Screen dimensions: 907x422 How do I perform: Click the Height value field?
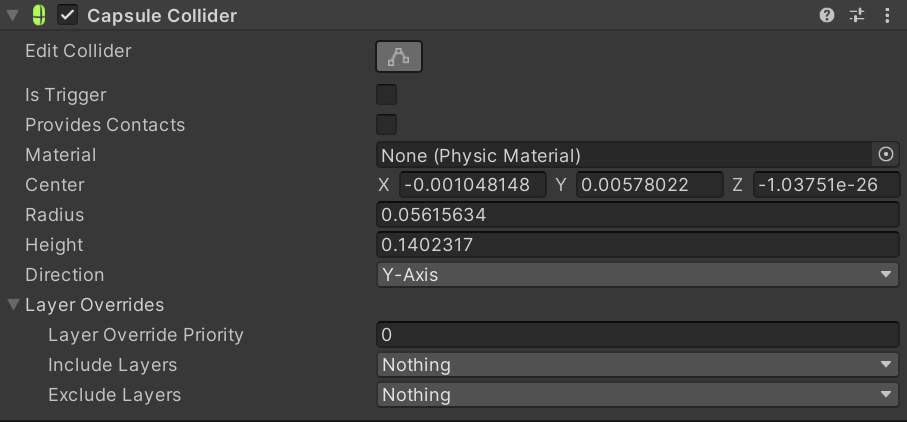[638, 245]
